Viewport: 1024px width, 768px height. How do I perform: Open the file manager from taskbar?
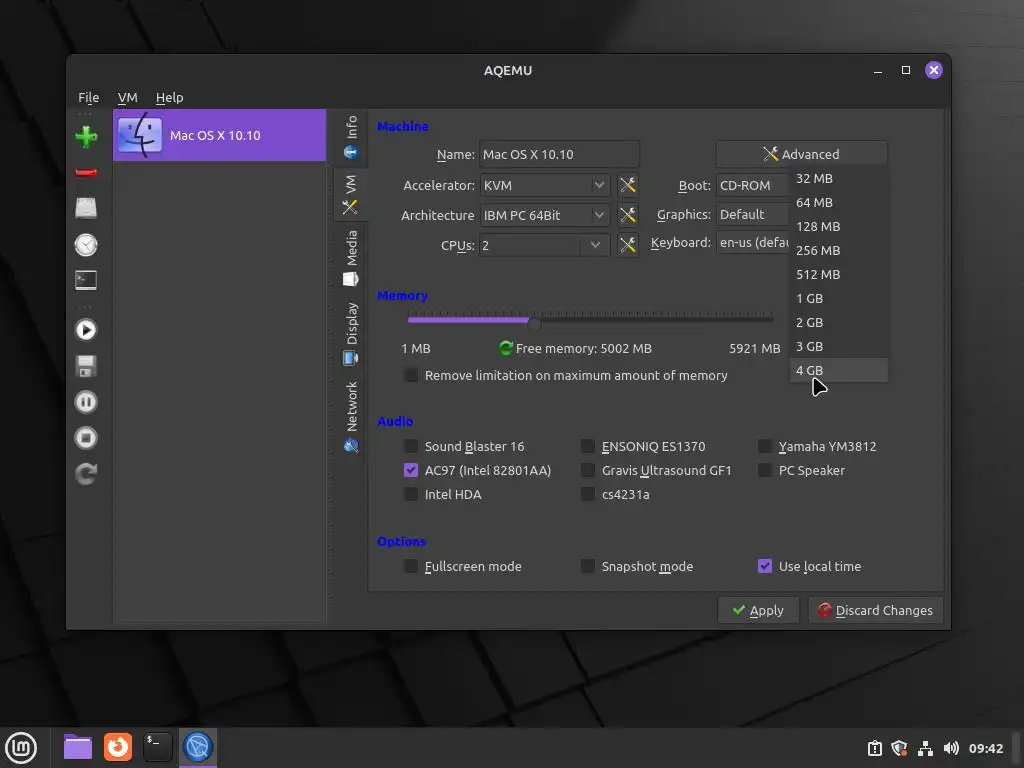78,747
